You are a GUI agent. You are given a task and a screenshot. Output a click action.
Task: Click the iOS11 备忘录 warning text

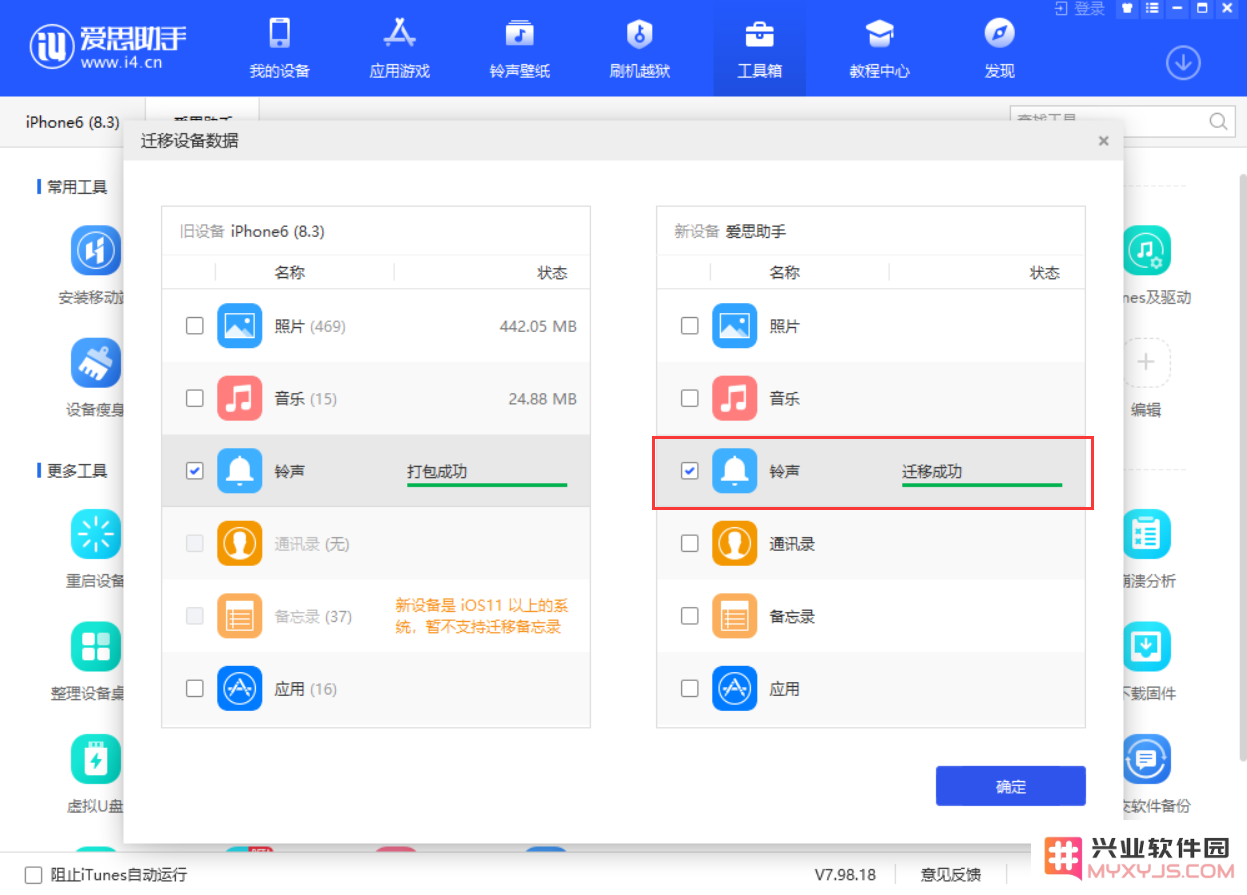482,616
